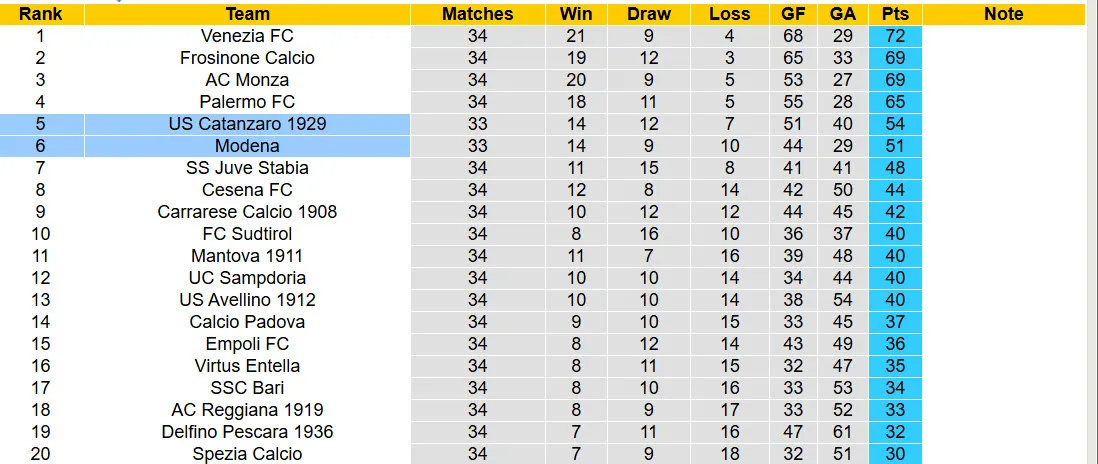The height and width of the screenshot is (464, 1098).
Task: Click the Pts column header
Action: 895,14
